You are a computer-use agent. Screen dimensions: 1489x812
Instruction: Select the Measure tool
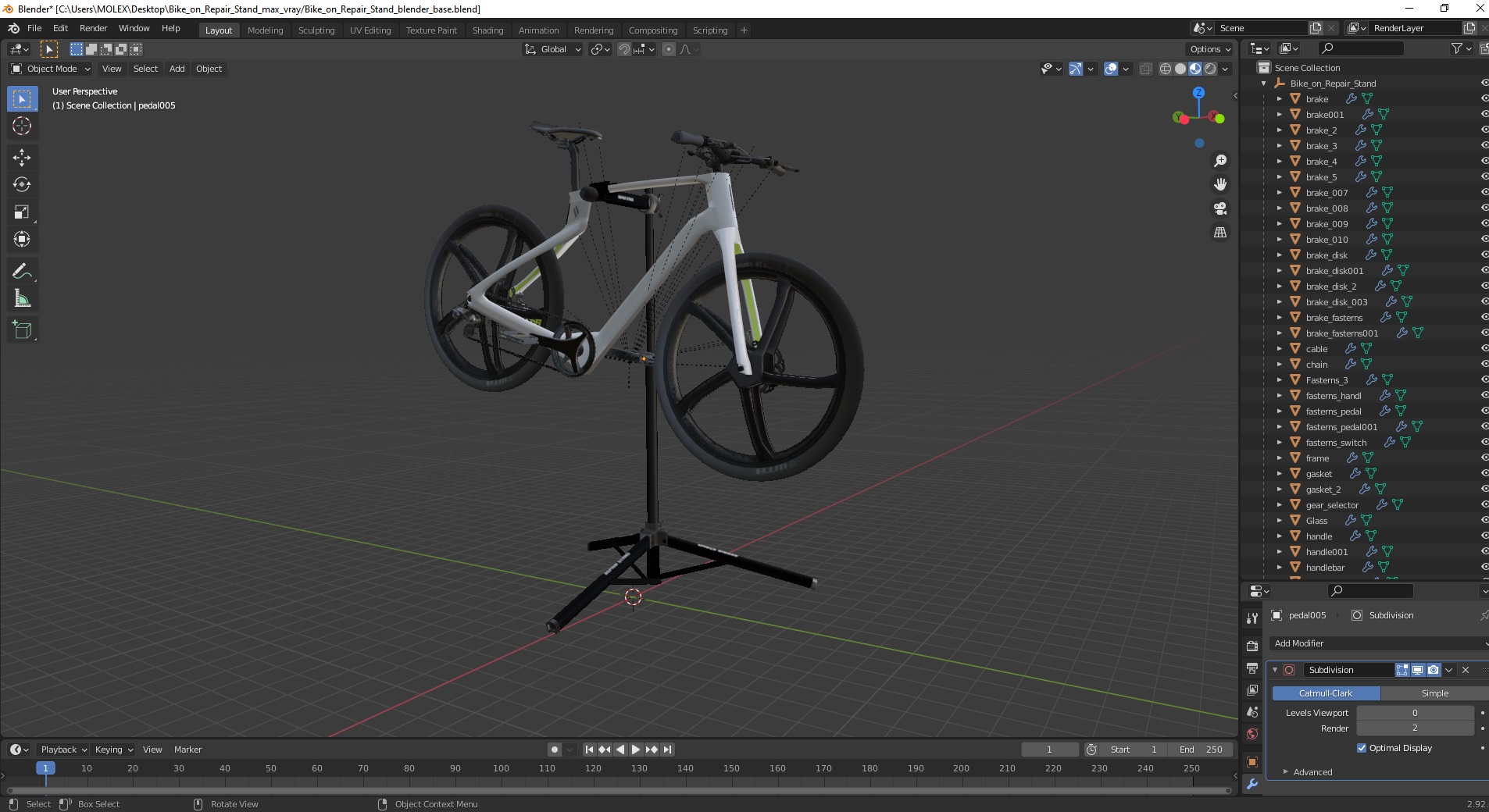point(22,299)
